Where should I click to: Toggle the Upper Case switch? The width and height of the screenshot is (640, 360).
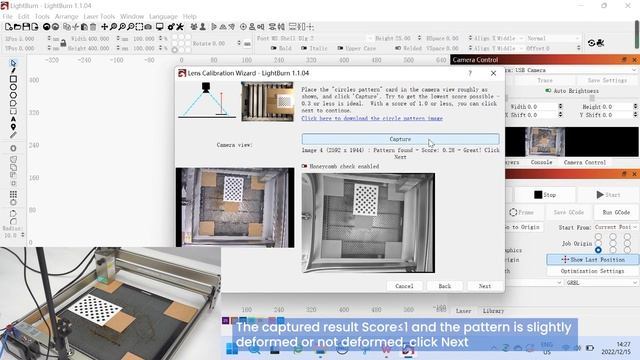[x=340, y=48]
